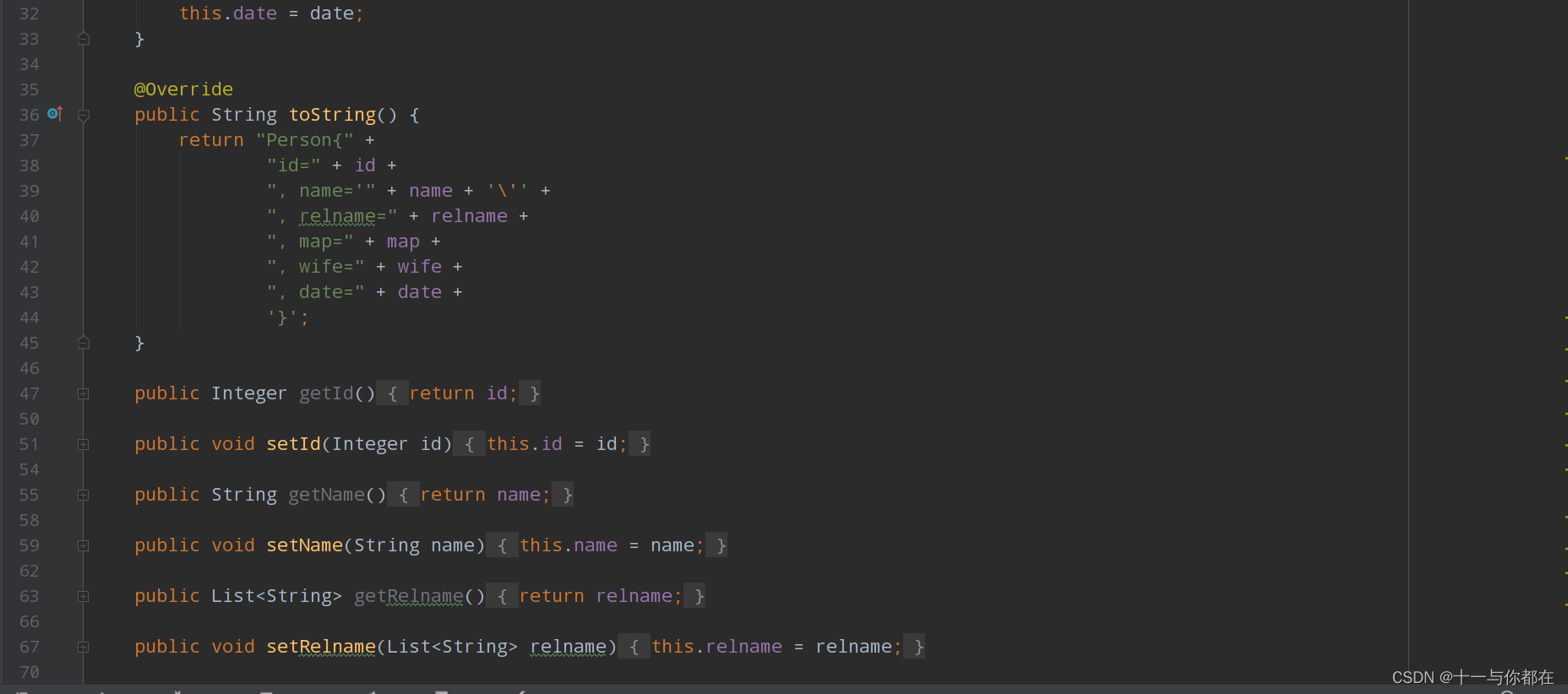Screen dimensions: 1568x694
Task: Click the toString method name
Action: 333,115
